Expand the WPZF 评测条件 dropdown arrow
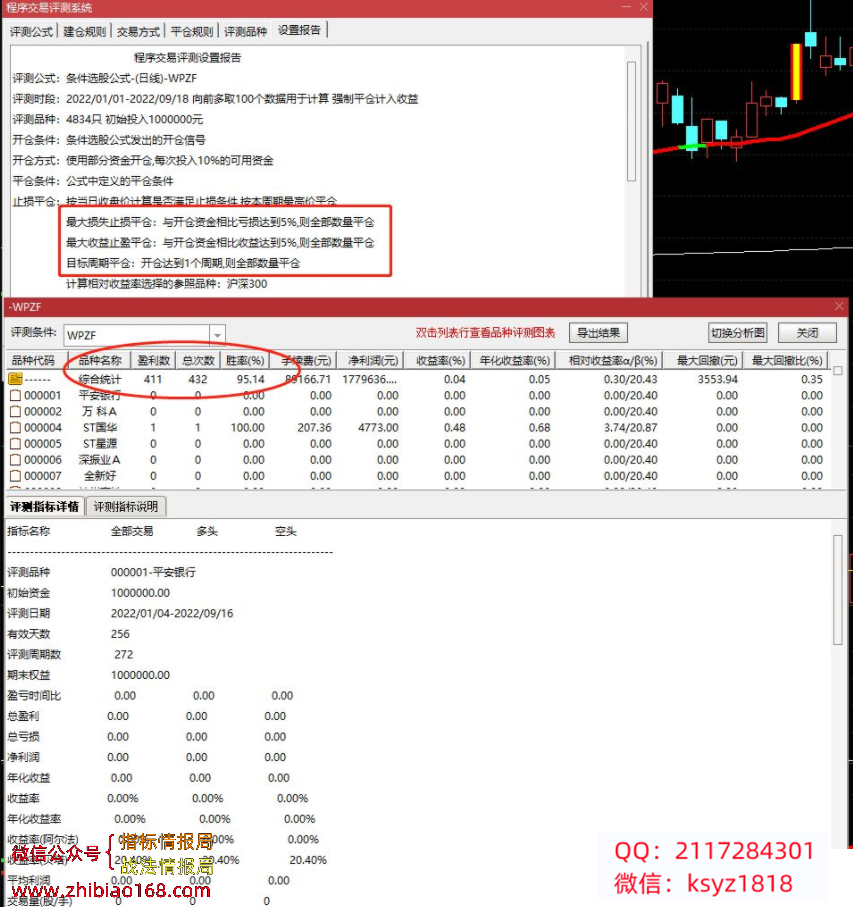The height and width of the screenshot is (907, 853). click(x=217, y=335)
